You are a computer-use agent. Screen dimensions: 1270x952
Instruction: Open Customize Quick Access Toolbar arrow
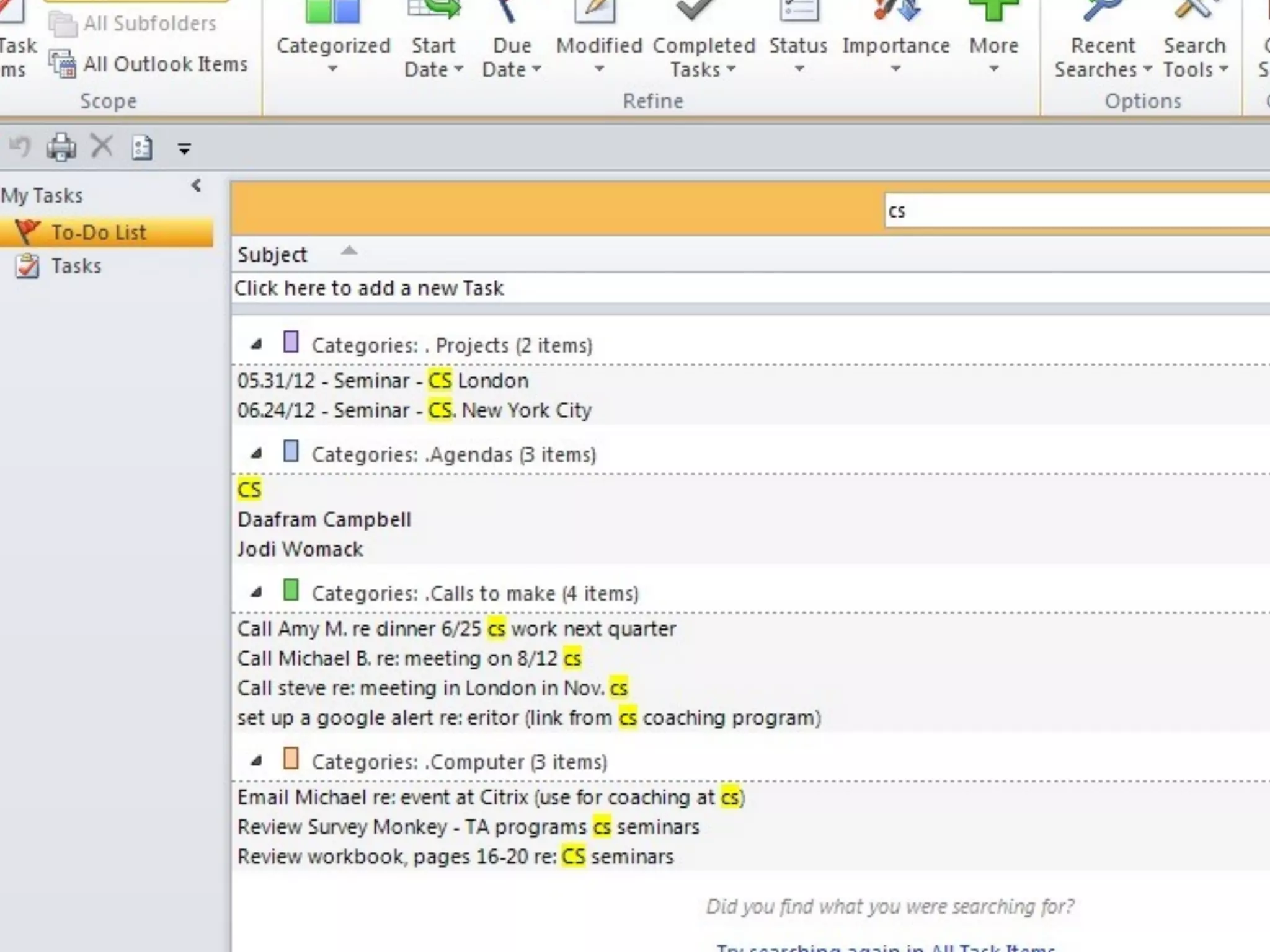(x=184, y=149)
